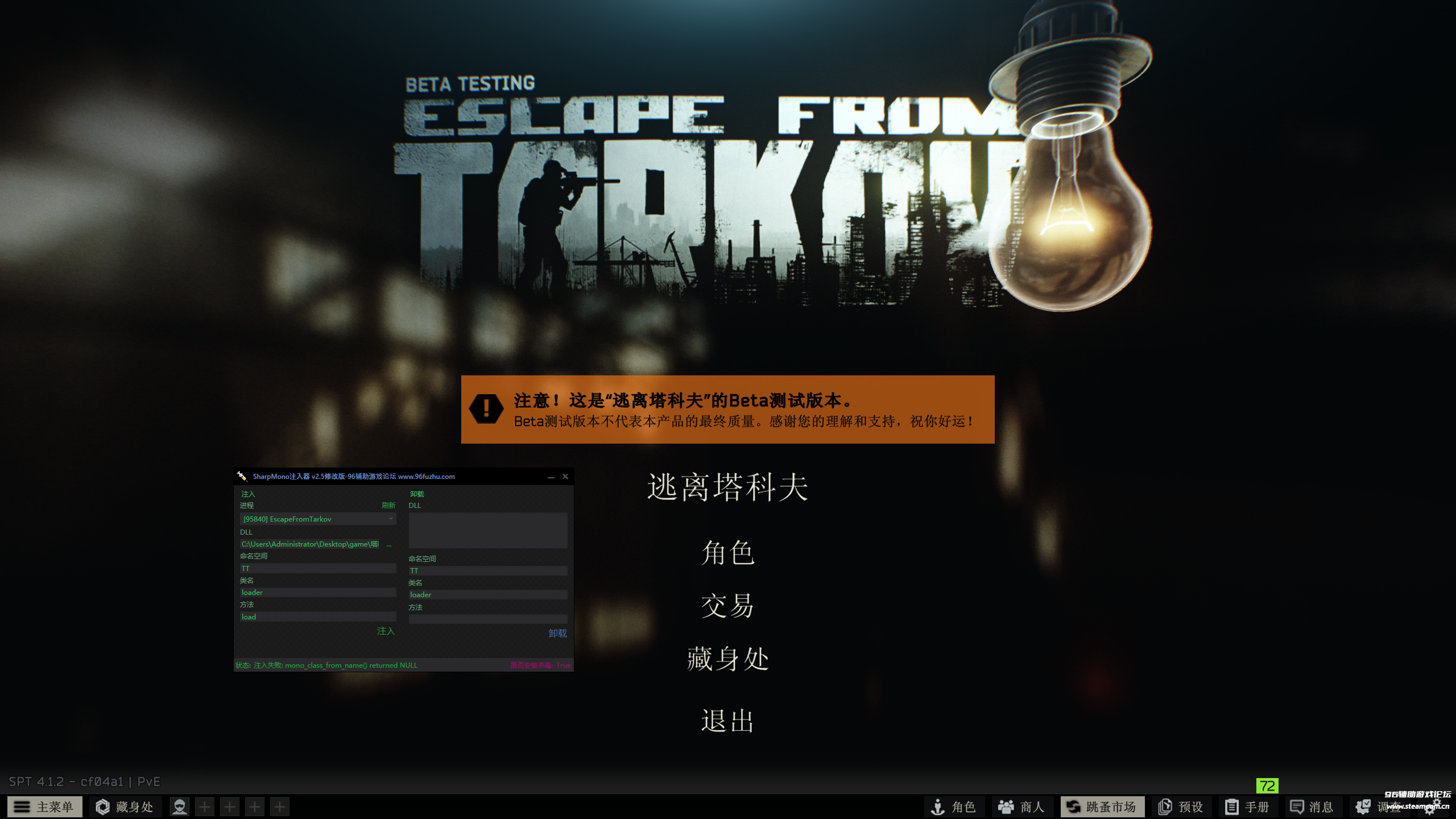1456x819 pixels.
Task: Click the 'SPT 4.1.2 - cf04a1 | PvE' version text
Action: 84,781
